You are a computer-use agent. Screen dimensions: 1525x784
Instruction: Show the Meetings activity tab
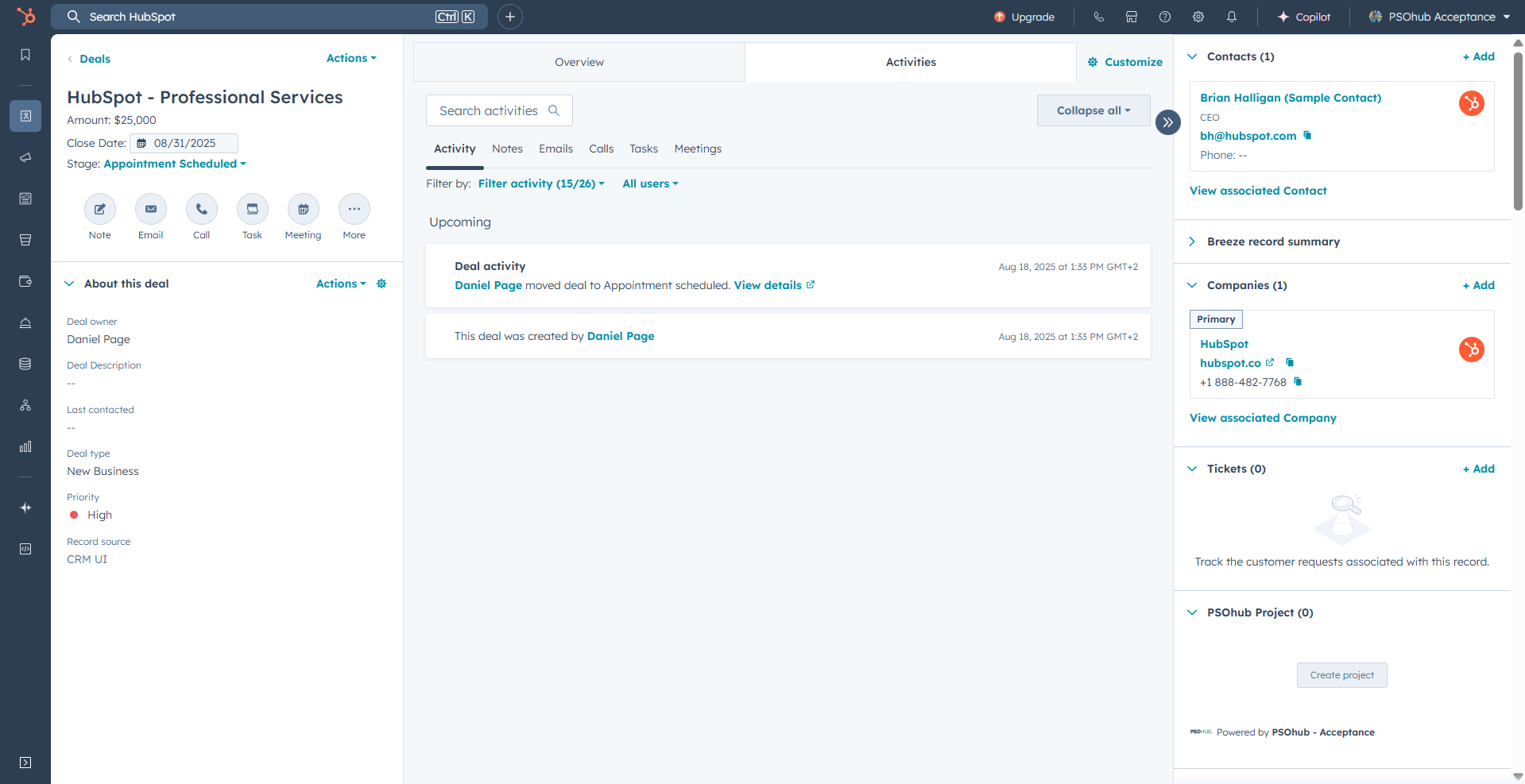tap(698, 149)
